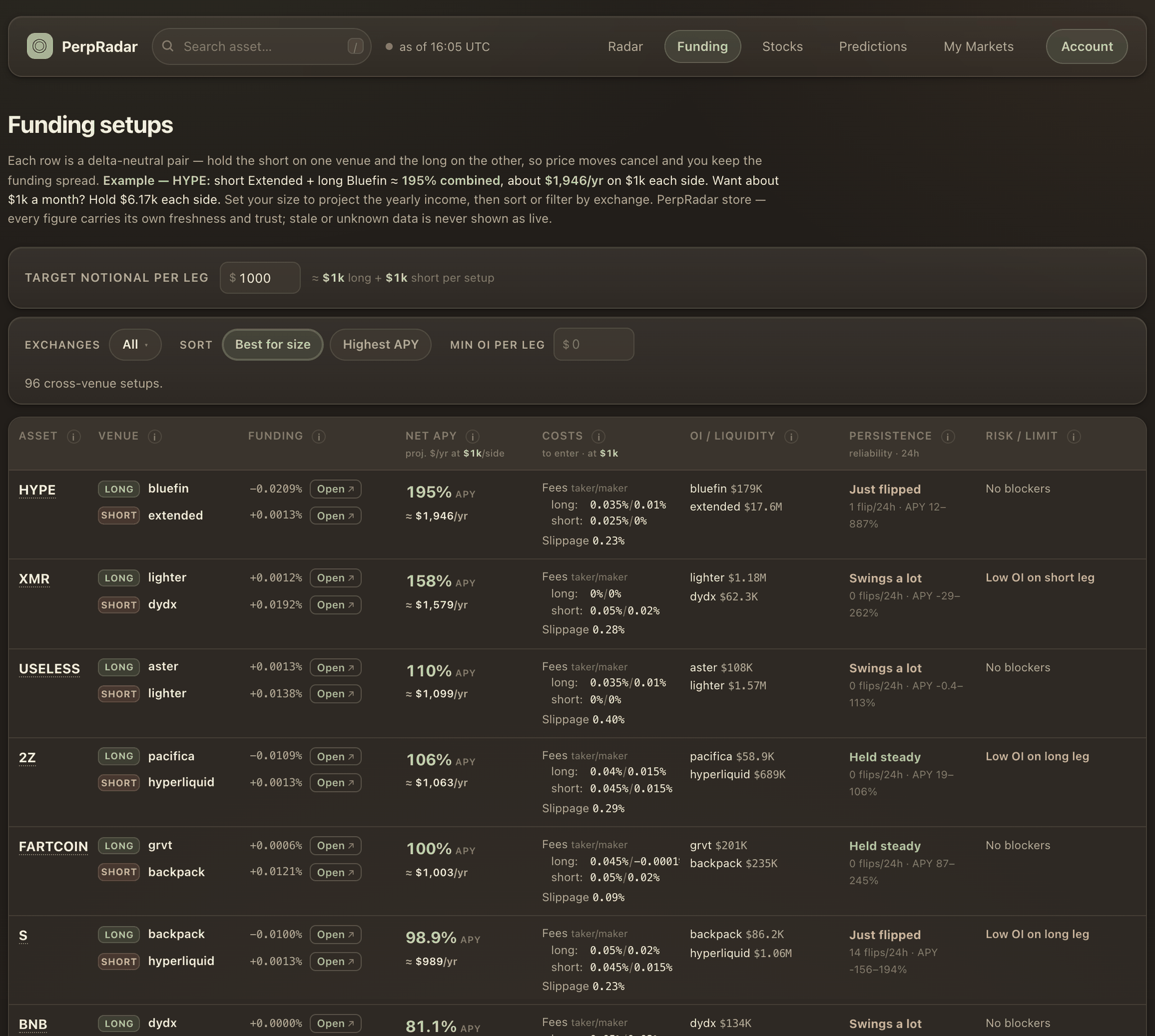Focus the Search asset input box
Viewport: 1155px width, 1036px height.
(x=261, y=47)
